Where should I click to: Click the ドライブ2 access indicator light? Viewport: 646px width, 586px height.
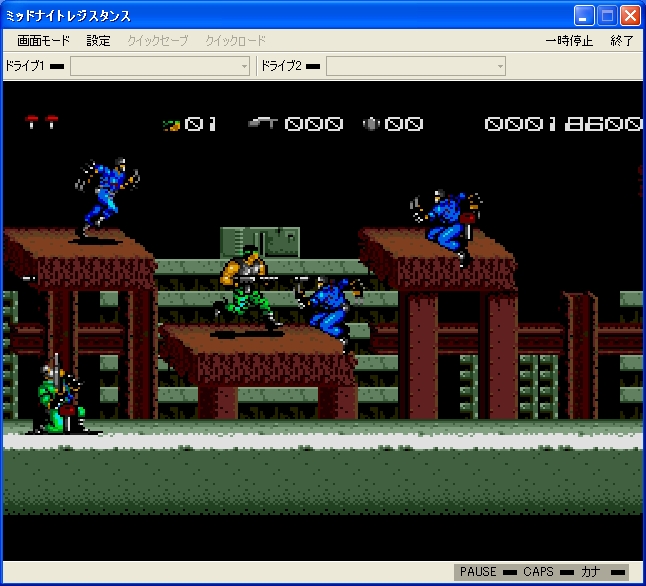313,66
